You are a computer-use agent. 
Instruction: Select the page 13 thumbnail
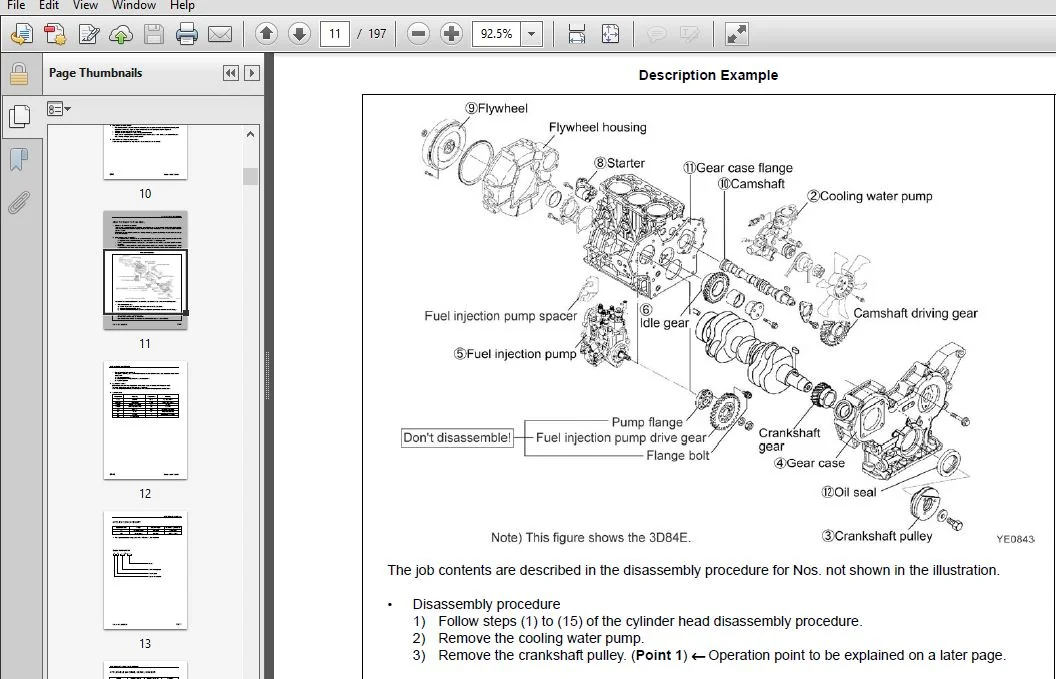tap(145, 570)
